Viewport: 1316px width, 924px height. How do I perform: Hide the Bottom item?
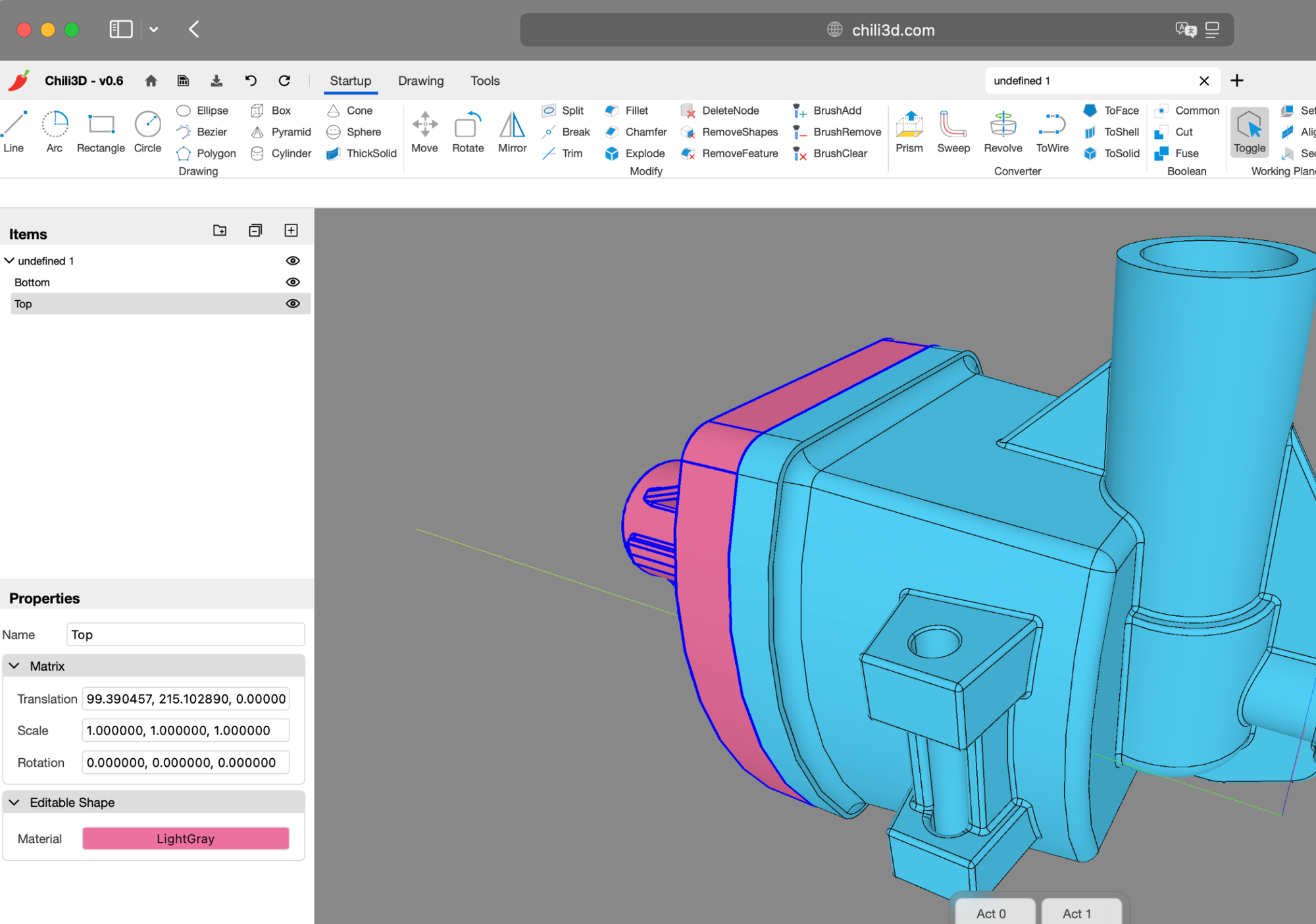293,282
